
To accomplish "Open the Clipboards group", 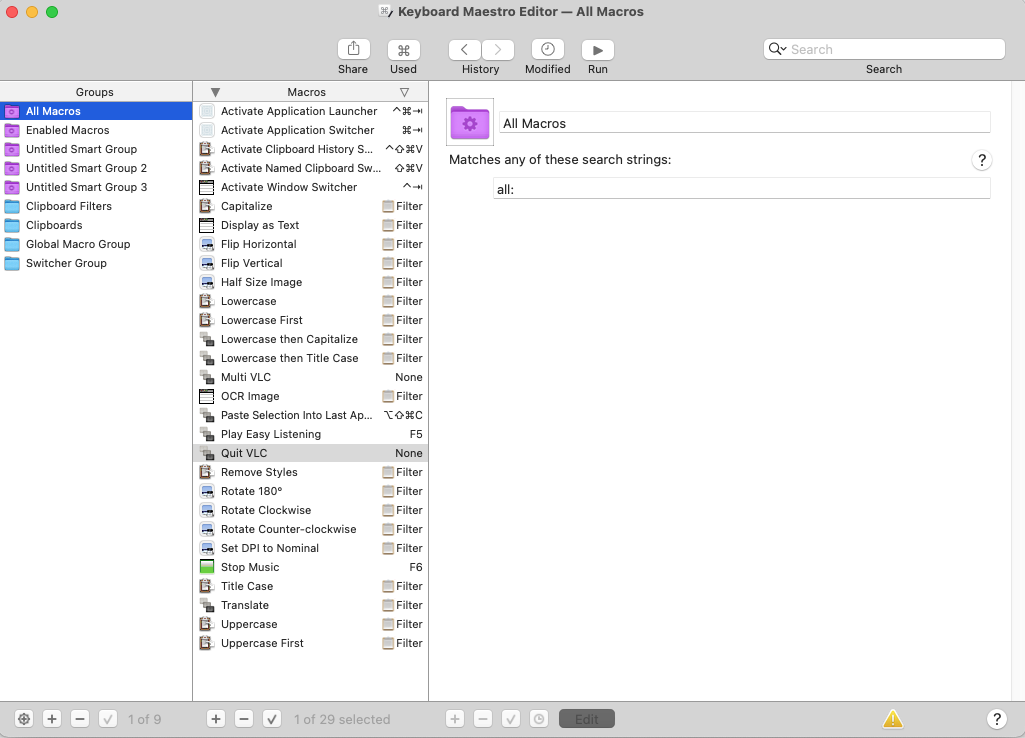I will pyautogui.click(x=96, y=225).
